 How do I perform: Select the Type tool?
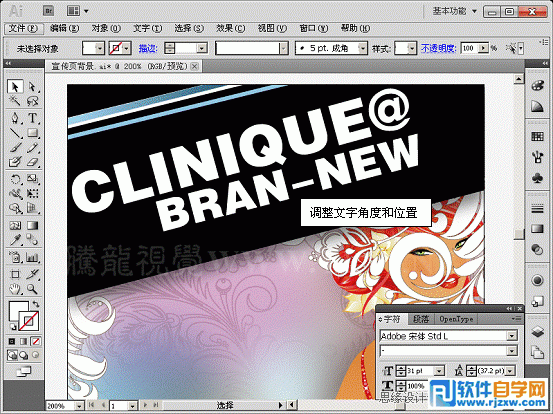32,118
